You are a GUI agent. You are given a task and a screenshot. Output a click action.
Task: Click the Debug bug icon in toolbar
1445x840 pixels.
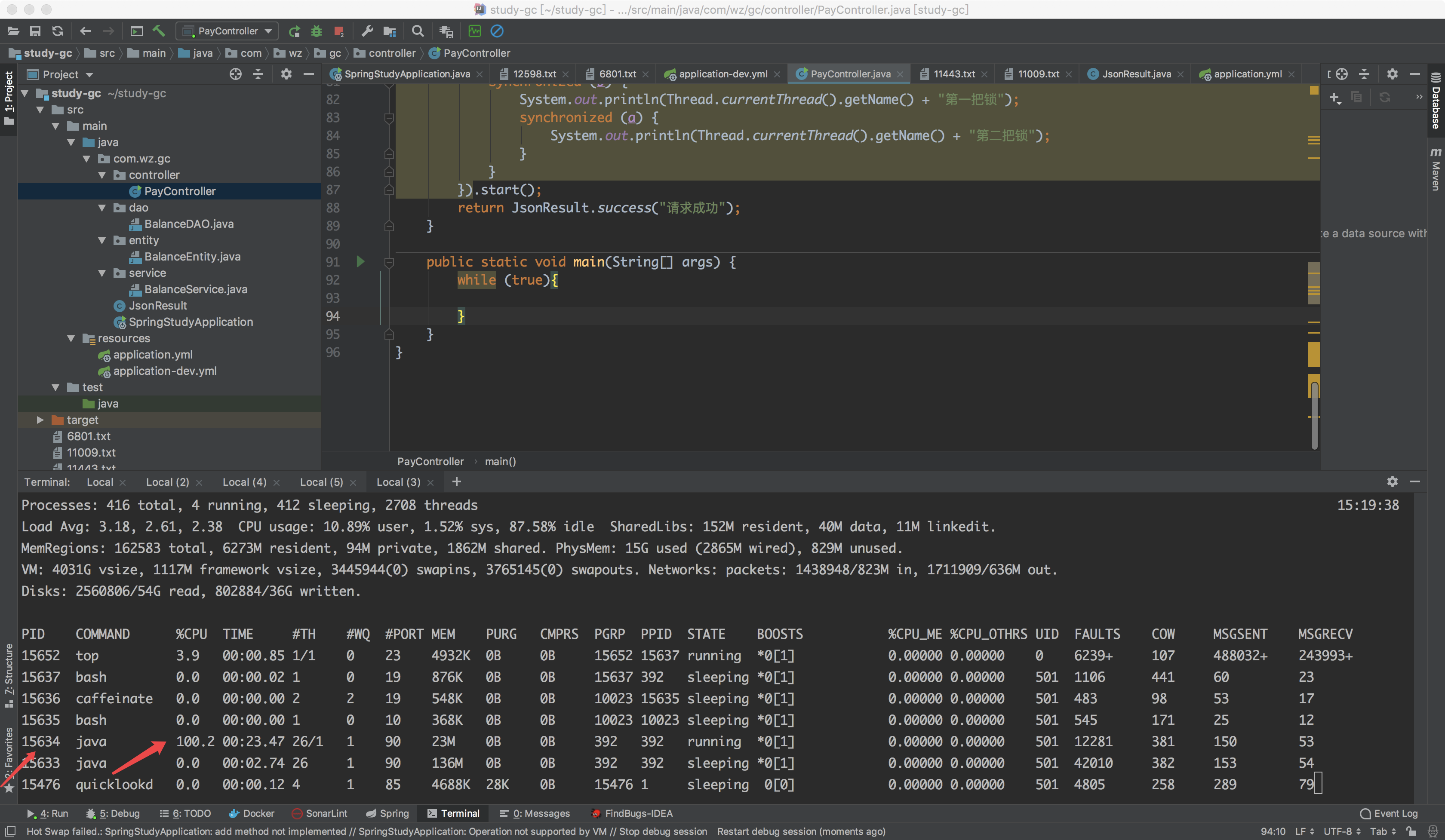[317, 31]
